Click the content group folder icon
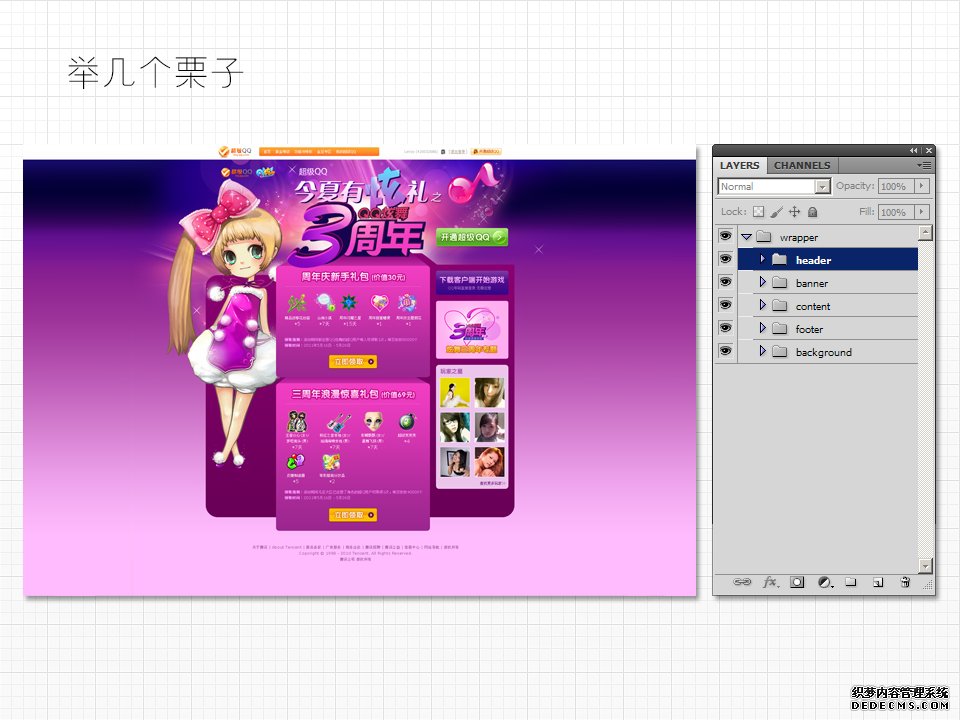Viewport: 960px width, 720px height. (779, 306)
